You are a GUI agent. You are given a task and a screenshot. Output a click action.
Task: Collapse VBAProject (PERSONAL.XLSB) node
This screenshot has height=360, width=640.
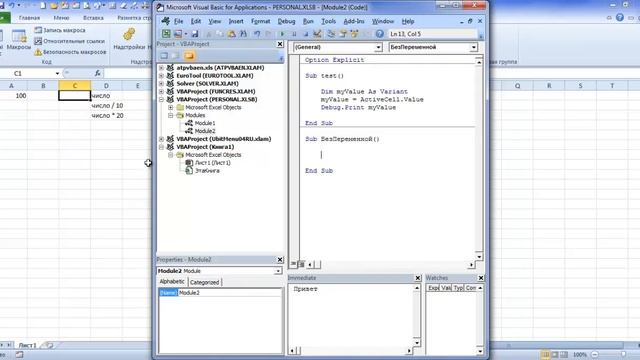point(161,99)
